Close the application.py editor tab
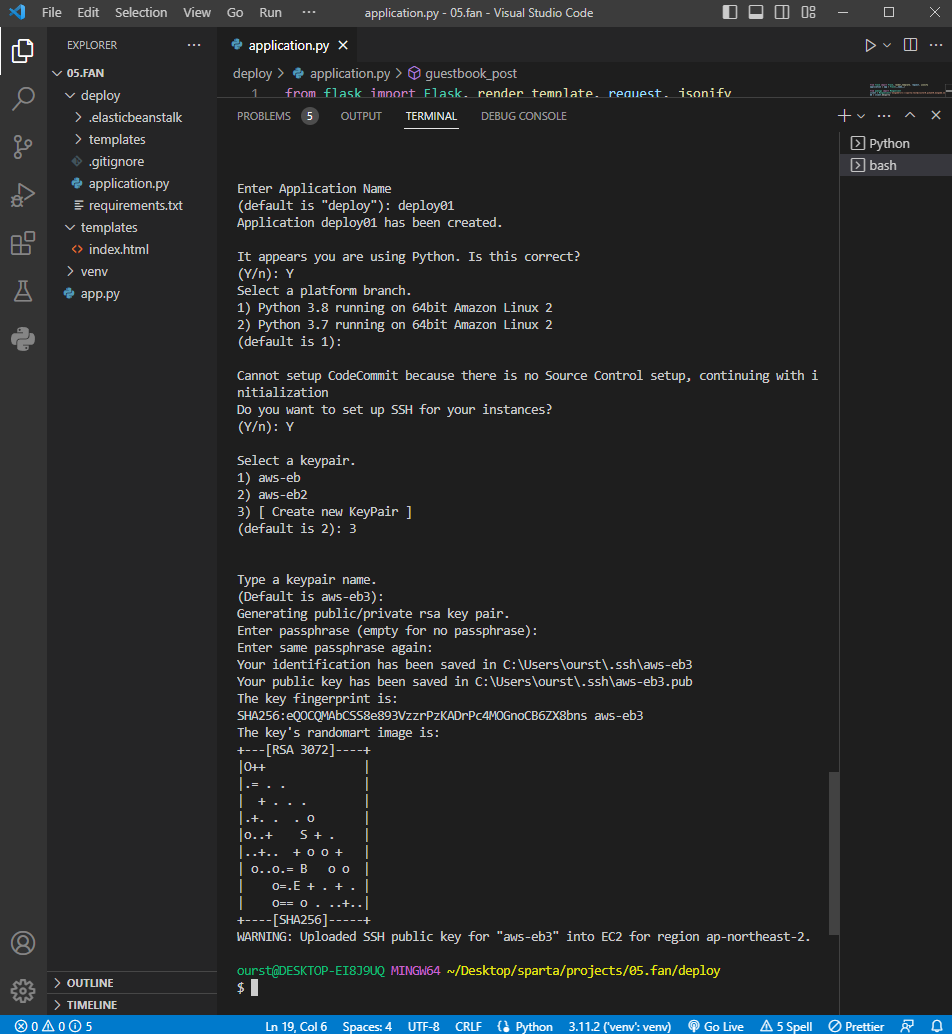This screenshot has height=1034, width=952. (x=343, y=46)
